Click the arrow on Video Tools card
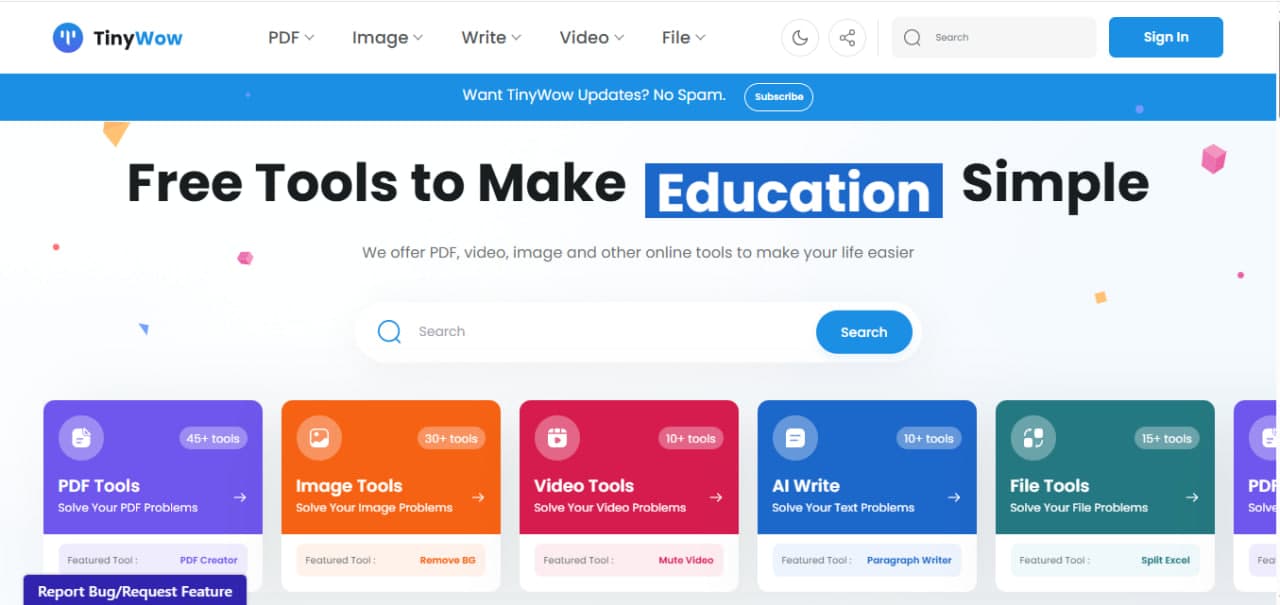Viewport: 1280px width, 605px height. coord(716,497)
